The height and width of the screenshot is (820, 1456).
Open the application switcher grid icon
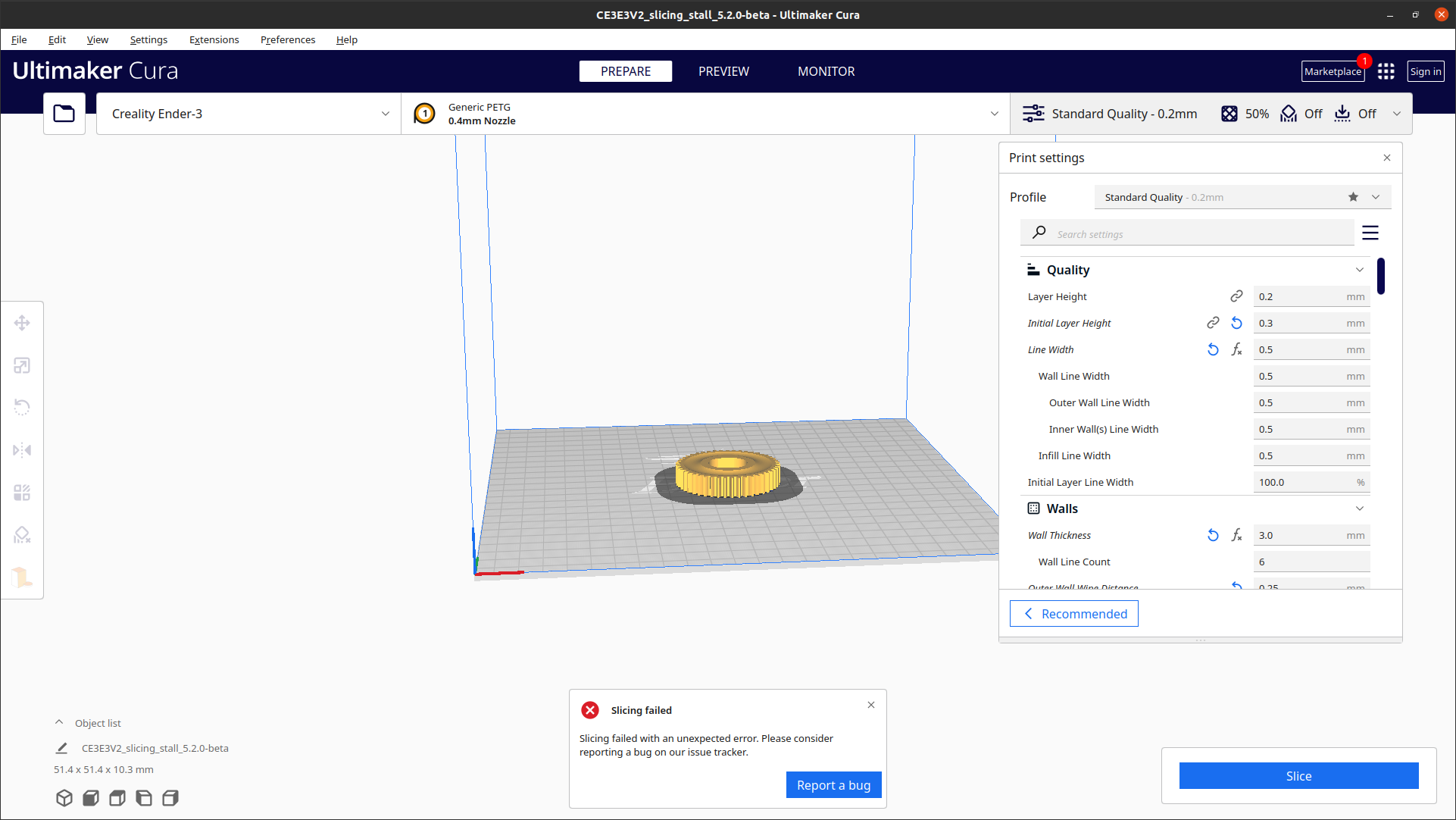(x=1386, y=71)
